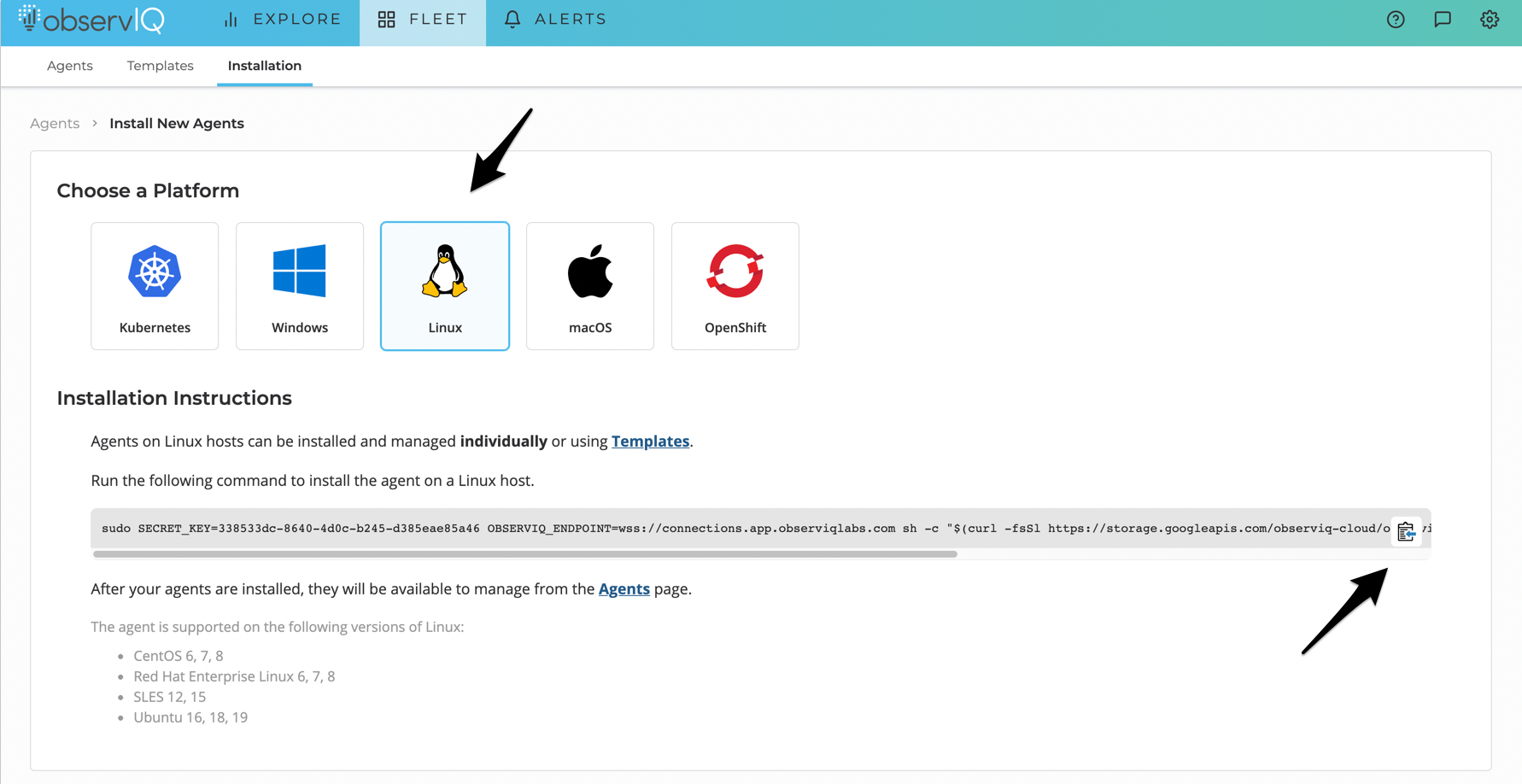Screen dimensions: 1522x784
Task: Select the Installation tab
Action: coord(265,66)
